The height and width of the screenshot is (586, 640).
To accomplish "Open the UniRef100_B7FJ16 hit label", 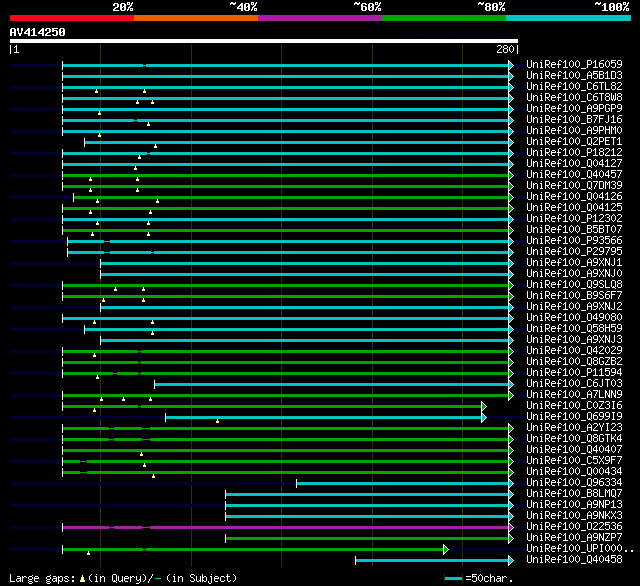I will tap(574, 120).
